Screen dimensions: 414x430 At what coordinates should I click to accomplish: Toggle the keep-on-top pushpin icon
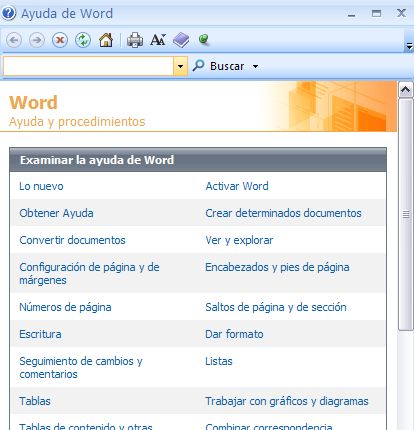coord(204,39)
